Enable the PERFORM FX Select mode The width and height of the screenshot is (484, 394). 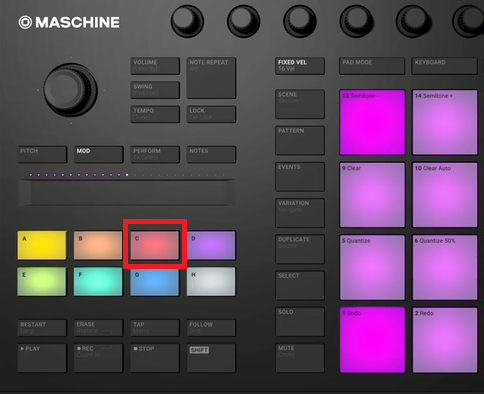tap(155, 154)
